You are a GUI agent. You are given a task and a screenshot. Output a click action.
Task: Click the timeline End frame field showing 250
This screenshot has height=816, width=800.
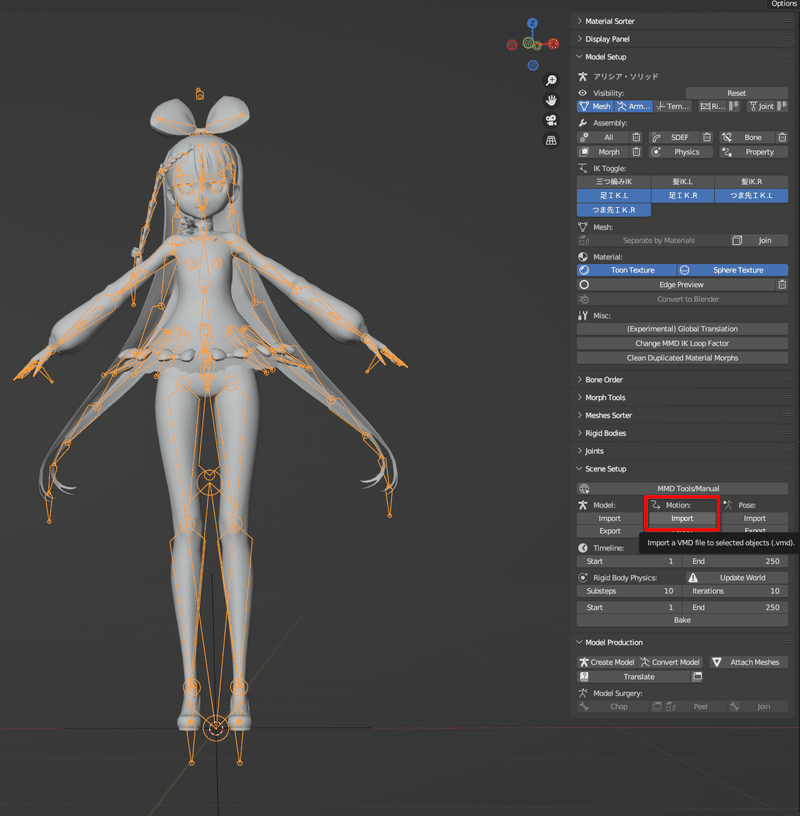[736, 561]
